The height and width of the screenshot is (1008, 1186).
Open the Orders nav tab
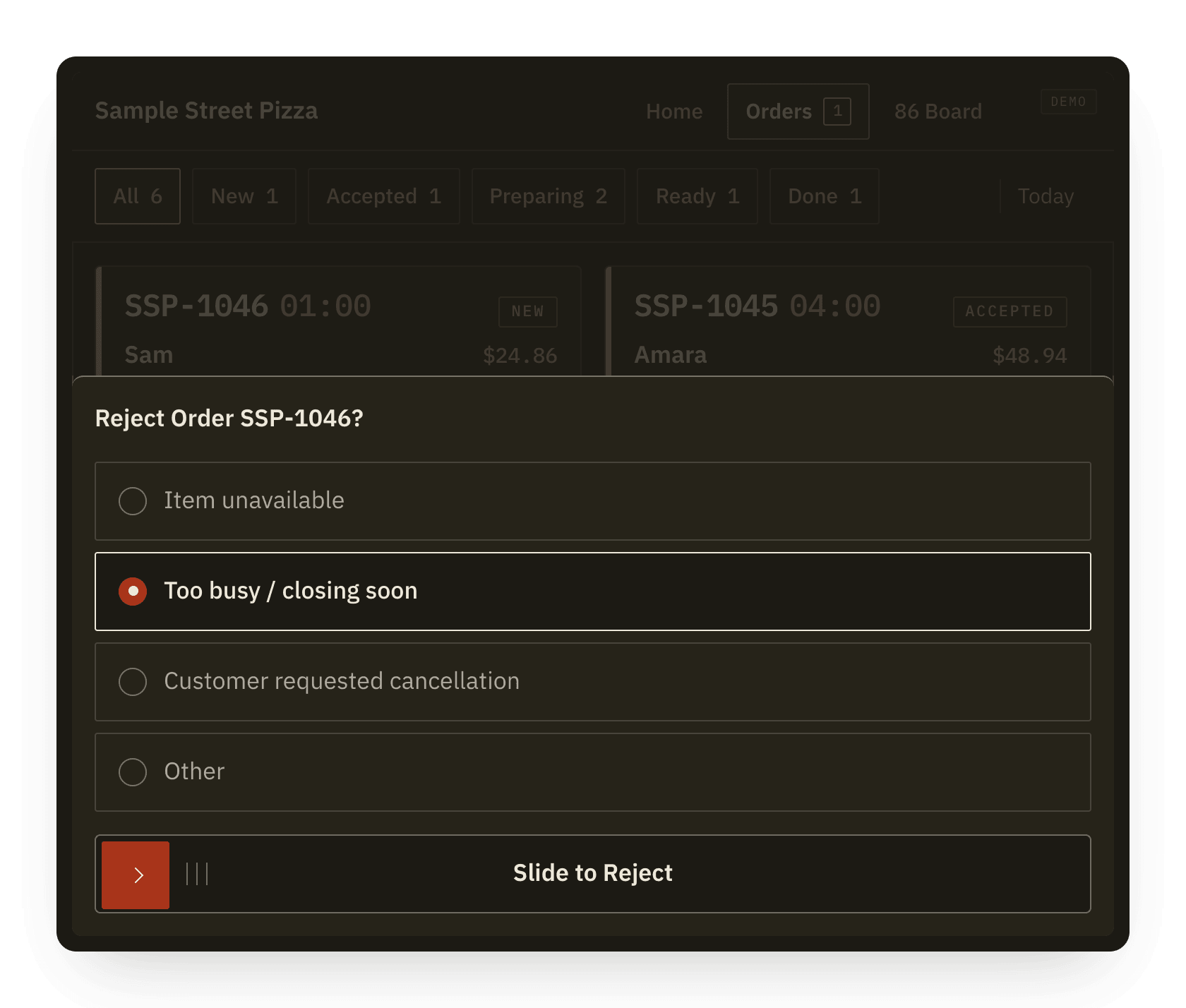[798, 112]
